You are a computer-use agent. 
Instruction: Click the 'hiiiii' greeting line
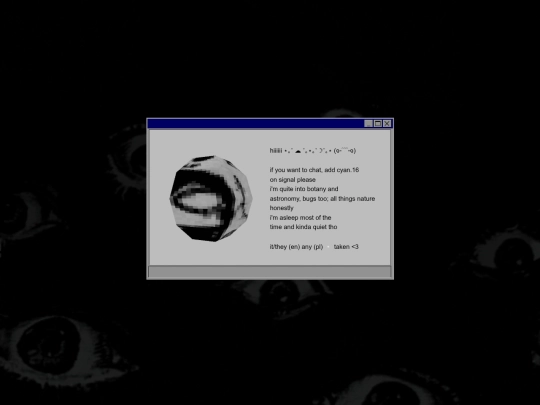(313, 150)
